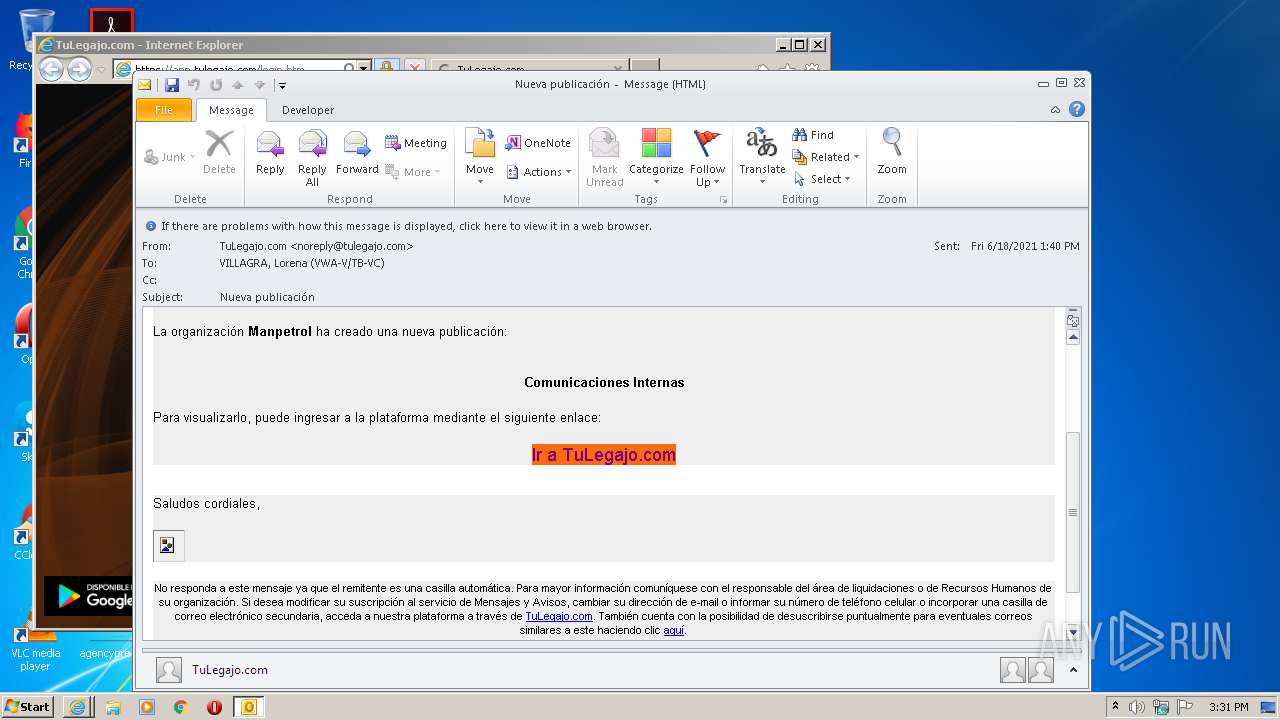
Task: Click sender address noreply@tulegajo.com
Action: (352, 246)
